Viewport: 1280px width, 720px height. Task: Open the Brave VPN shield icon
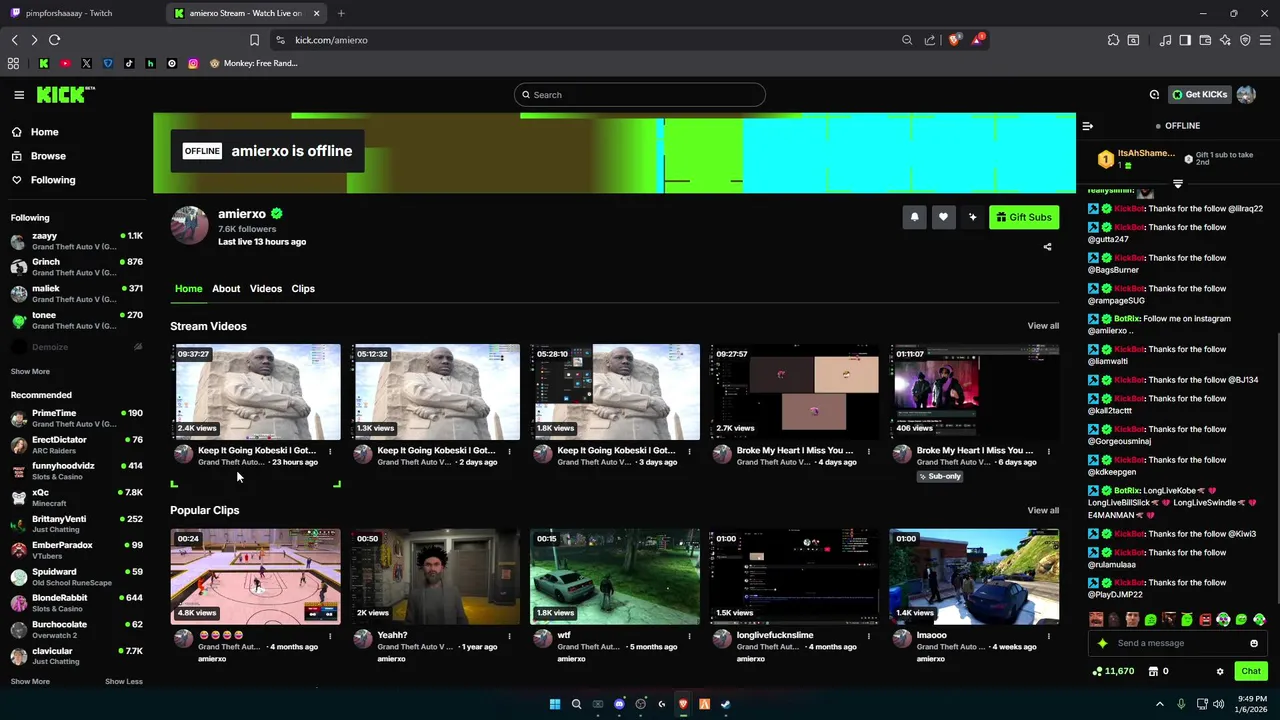(1245, 40)
